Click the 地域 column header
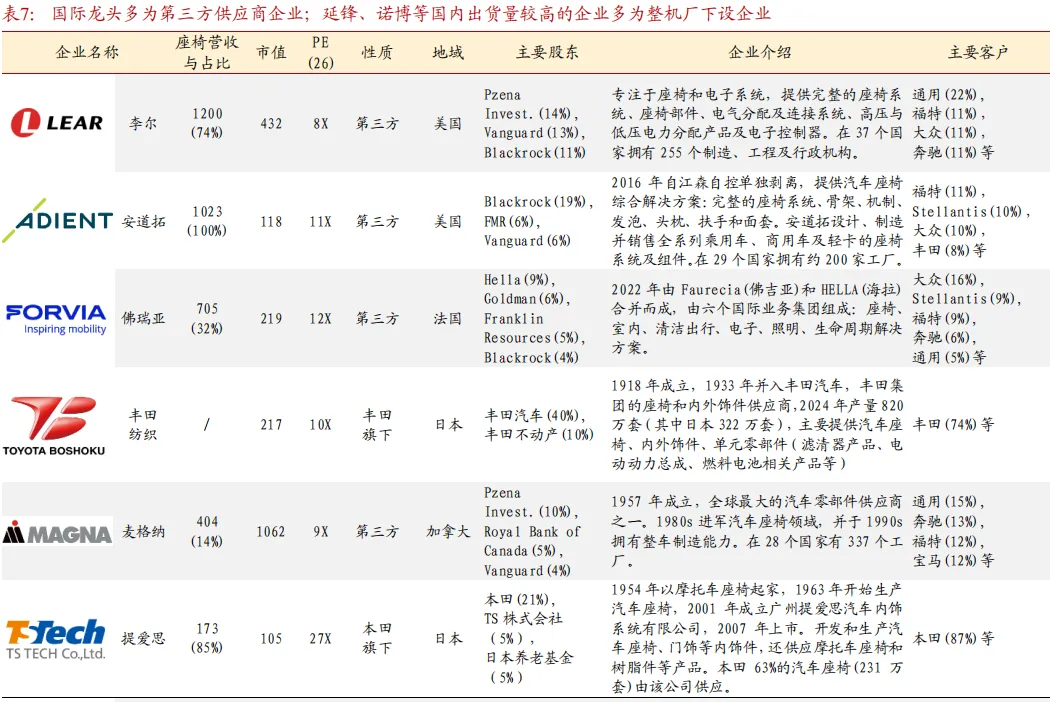Viewport: 1050px width, 702px height. (x=448, y=52)
